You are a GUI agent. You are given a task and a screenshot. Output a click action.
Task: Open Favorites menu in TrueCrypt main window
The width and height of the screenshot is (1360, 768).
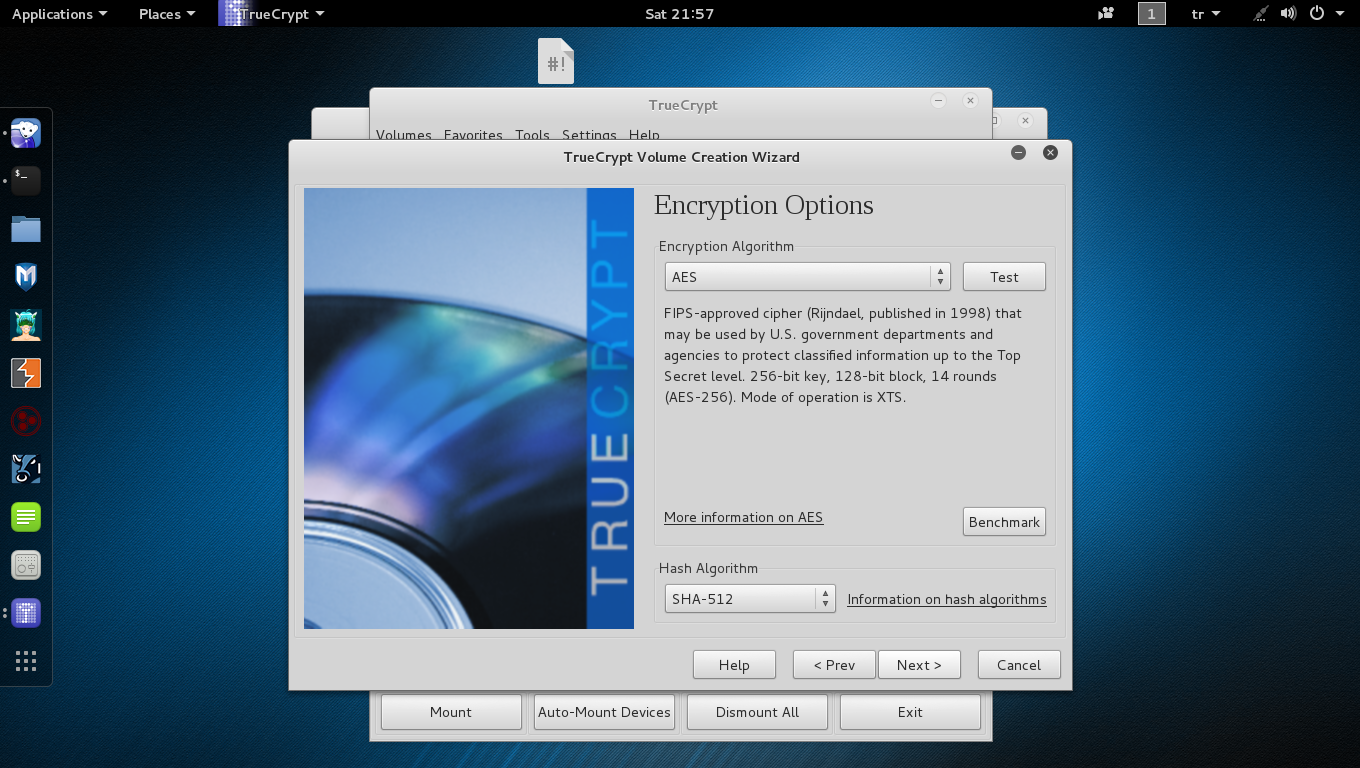[x=473, y=134]
